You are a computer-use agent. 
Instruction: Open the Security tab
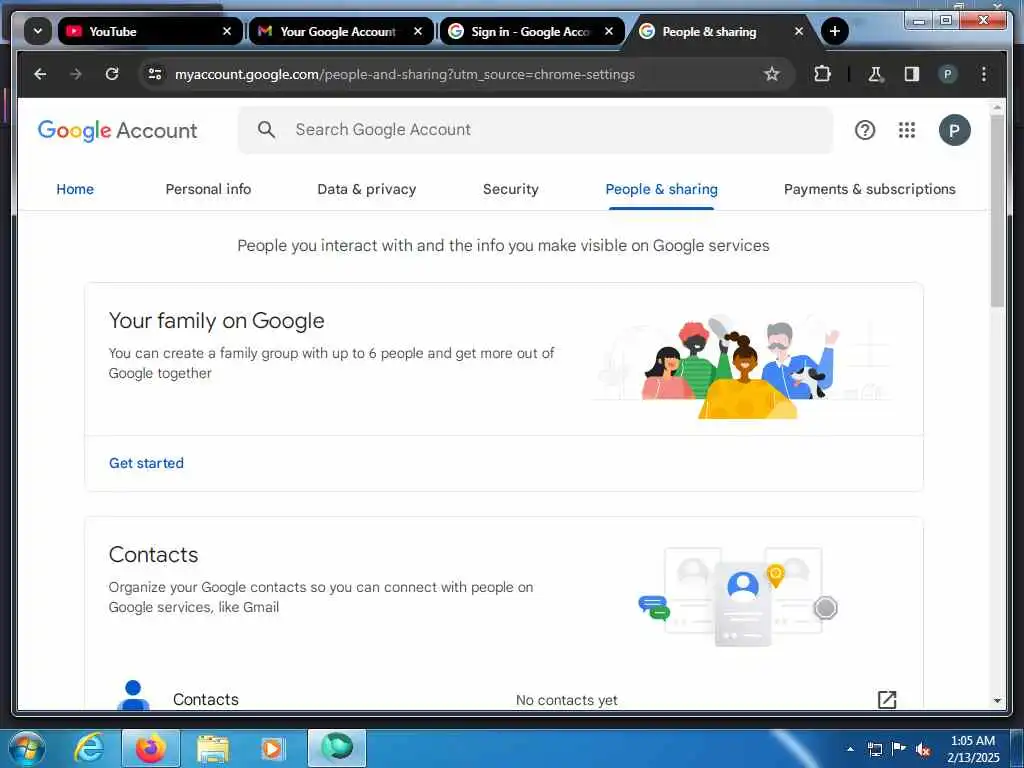[x=511, y=189]
